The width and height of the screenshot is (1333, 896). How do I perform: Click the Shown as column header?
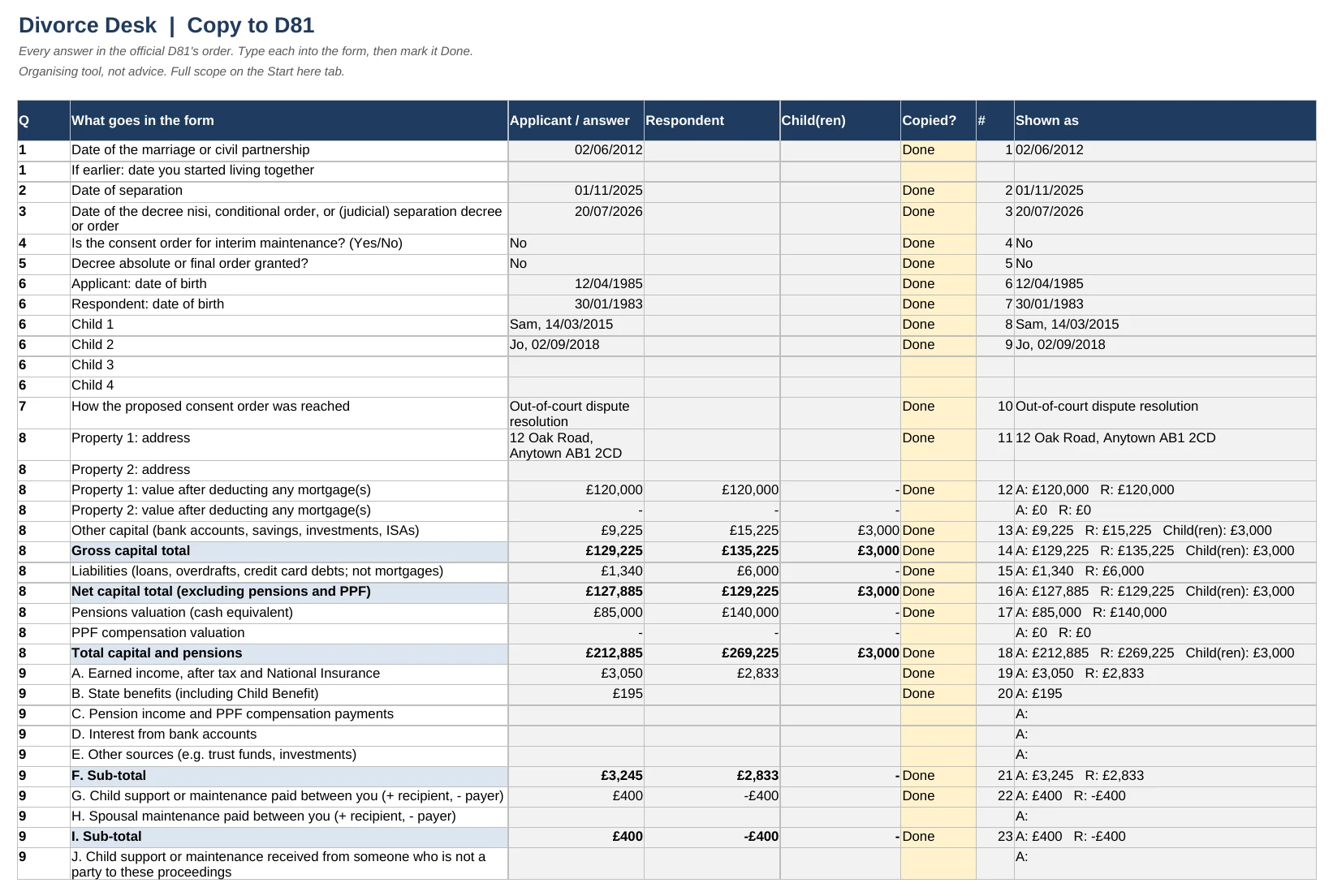click(x=1165, y=120)
